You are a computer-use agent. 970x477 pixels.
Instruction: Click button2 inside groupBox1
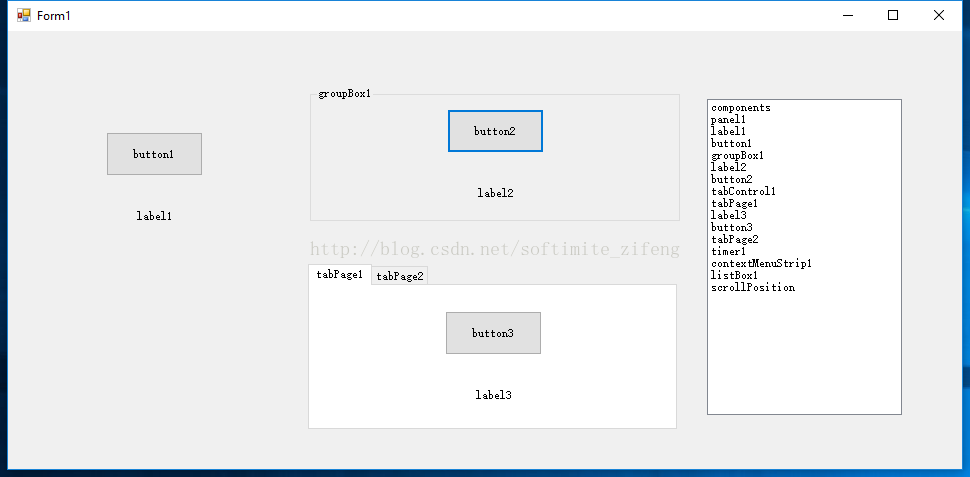[x=495, y=131]
